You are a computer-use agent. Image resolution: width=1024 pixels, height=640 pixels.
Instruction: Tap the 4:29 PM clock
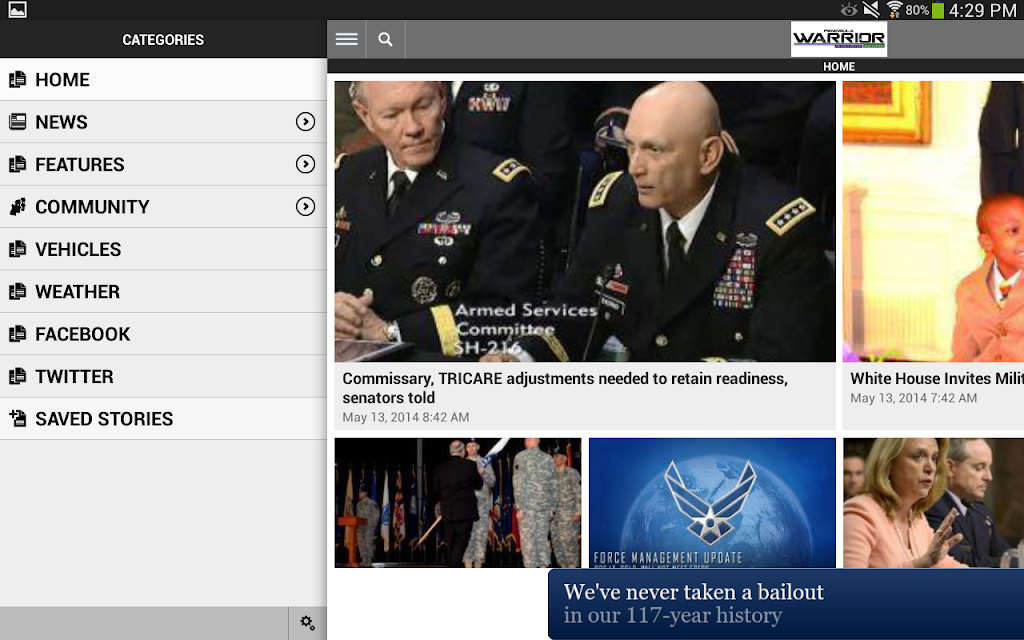[982, 10]
